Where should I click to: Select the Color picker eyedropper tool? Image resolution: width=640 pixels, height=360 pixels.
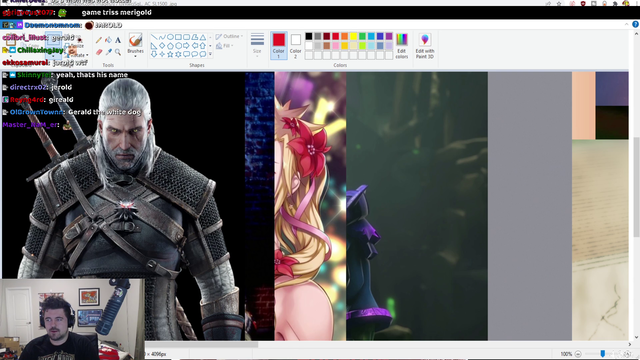pos(109,52)
